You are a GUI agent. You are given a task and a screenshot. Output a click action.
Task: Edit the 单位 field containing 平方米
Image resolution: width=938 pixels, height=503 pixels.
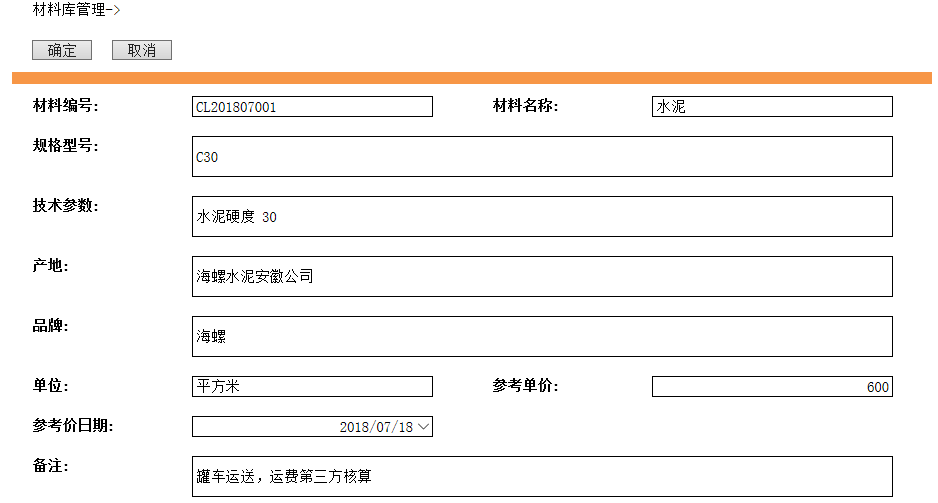click(312, 386)
